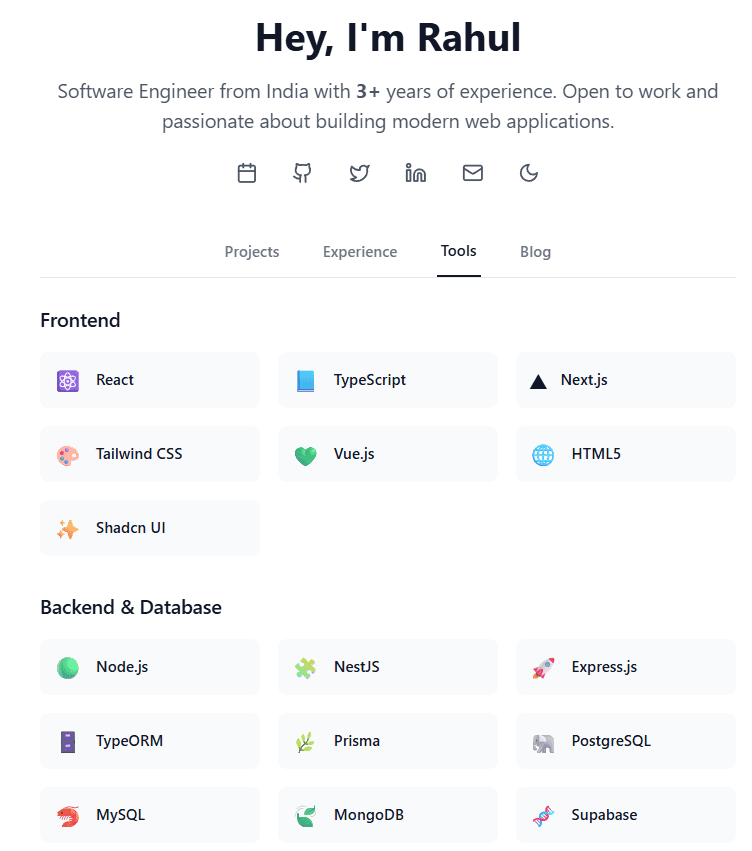Click the Twitter bird icon

(359, 173)
